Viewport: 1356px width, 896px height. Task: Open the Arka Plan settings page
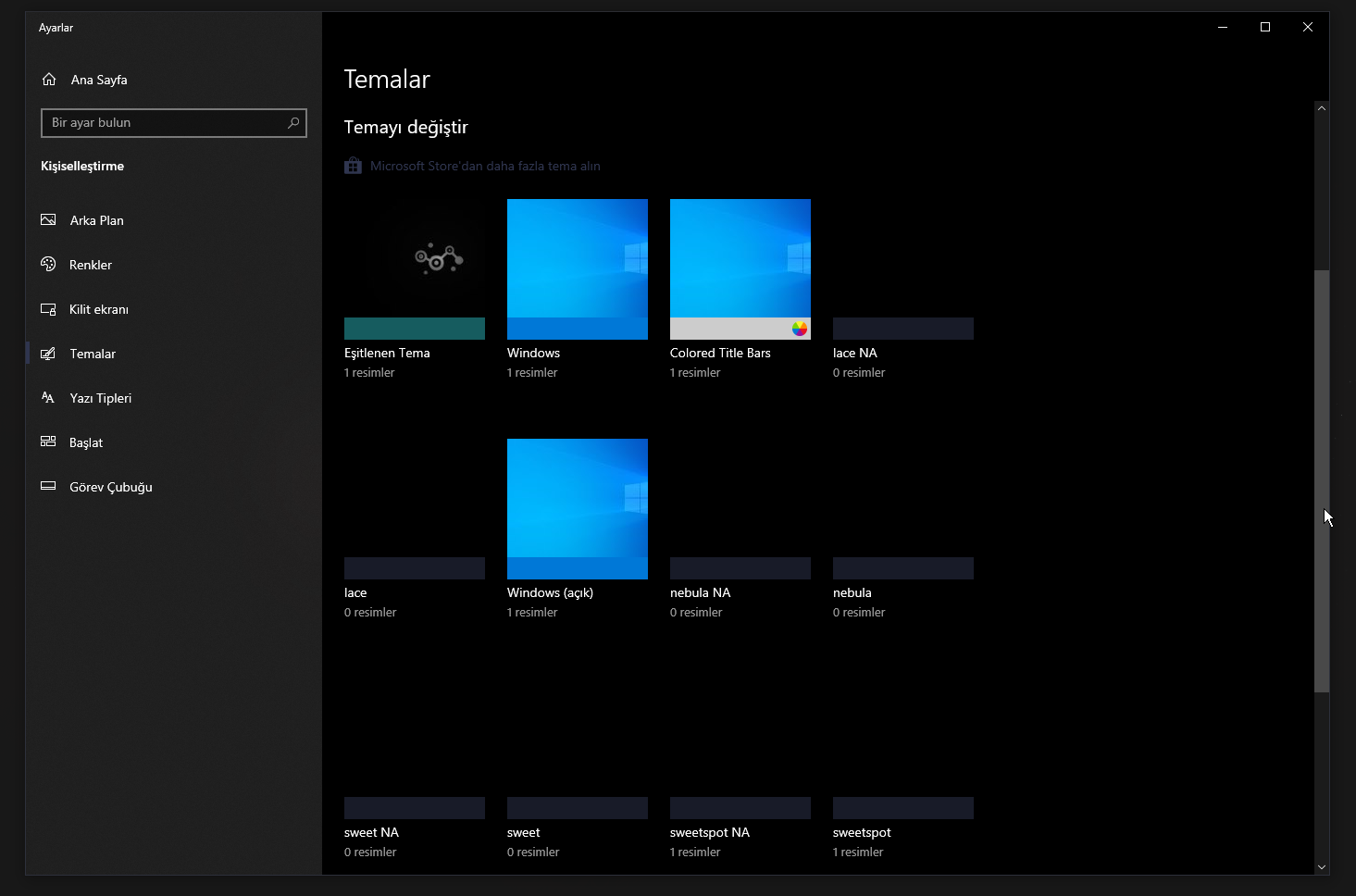point(174,220)
